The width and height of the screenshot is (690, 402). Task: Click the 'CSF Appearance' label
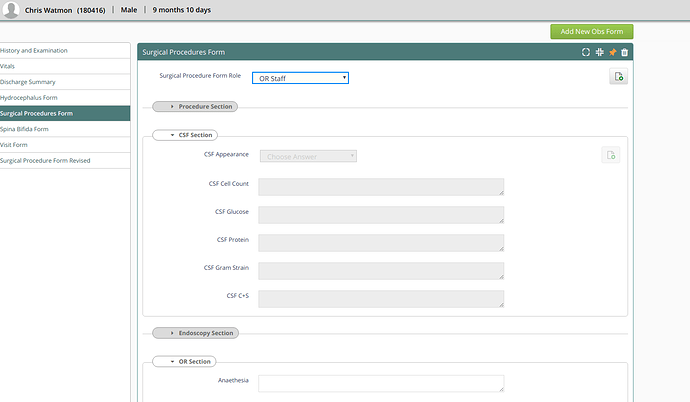point(226,154)
